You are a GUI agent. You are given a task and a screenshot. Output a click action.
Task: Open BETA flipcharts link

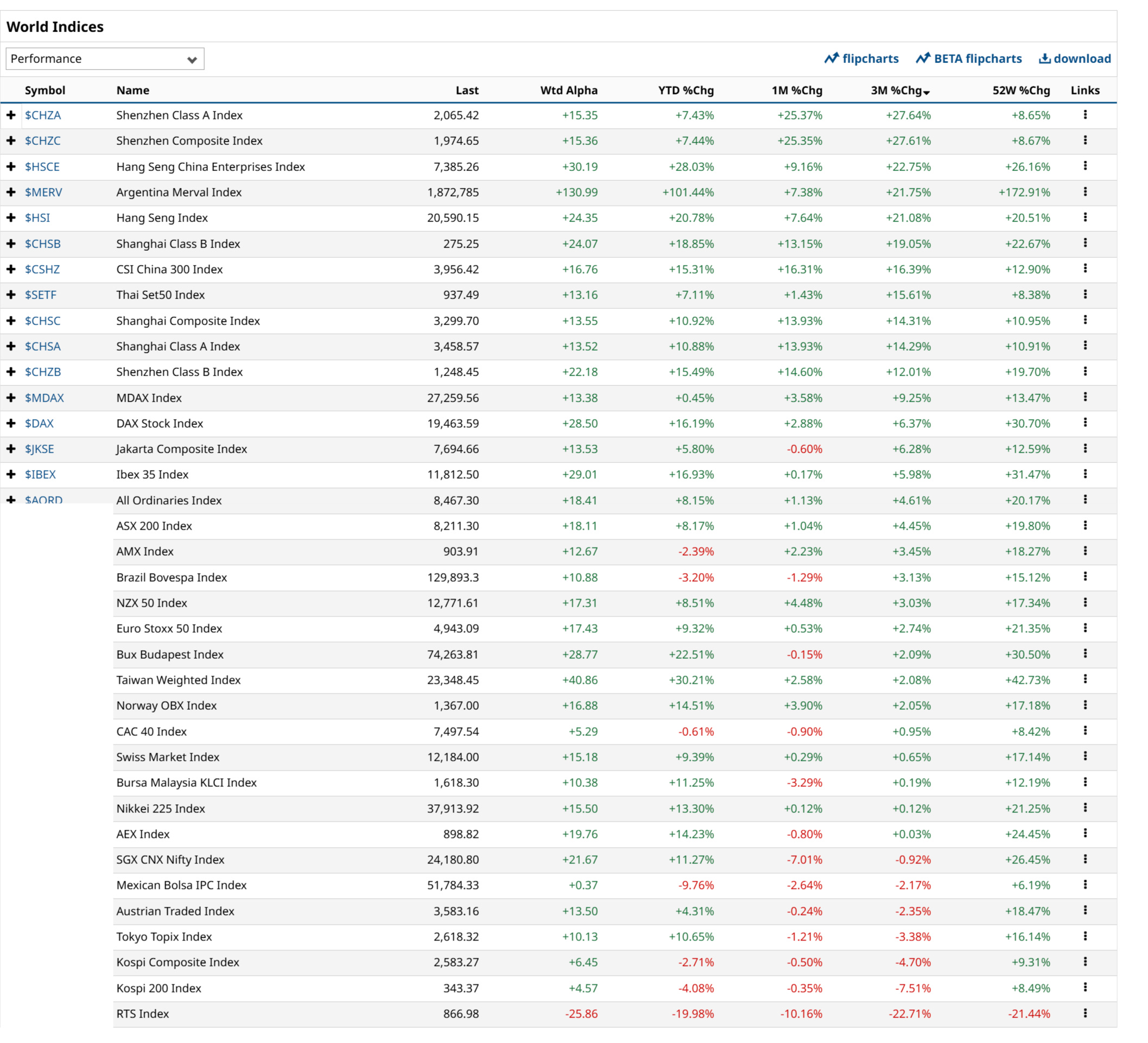tap(969, 59)
